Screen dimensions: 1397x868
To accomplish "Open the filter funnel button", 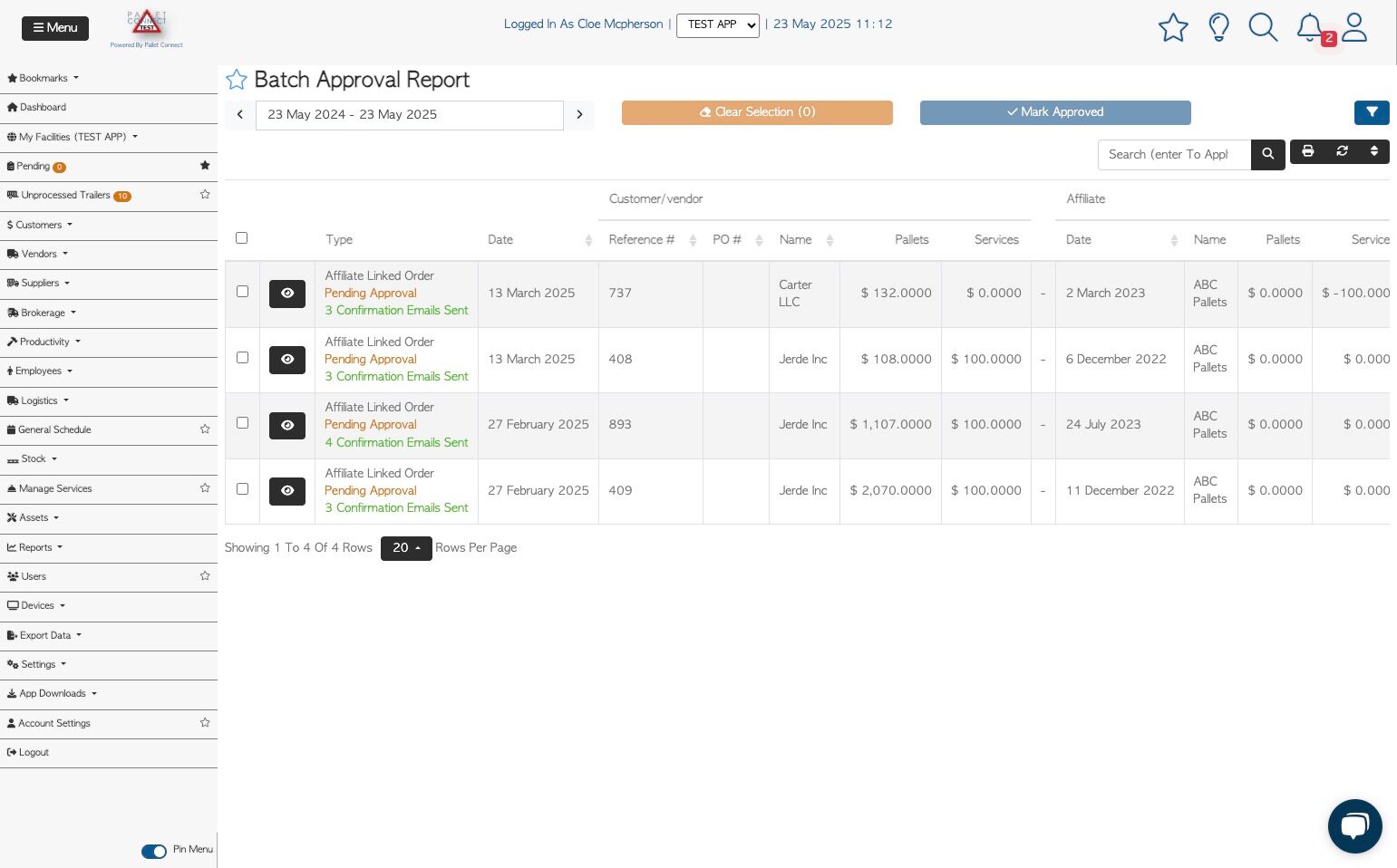I will [x=1372, y=112].
